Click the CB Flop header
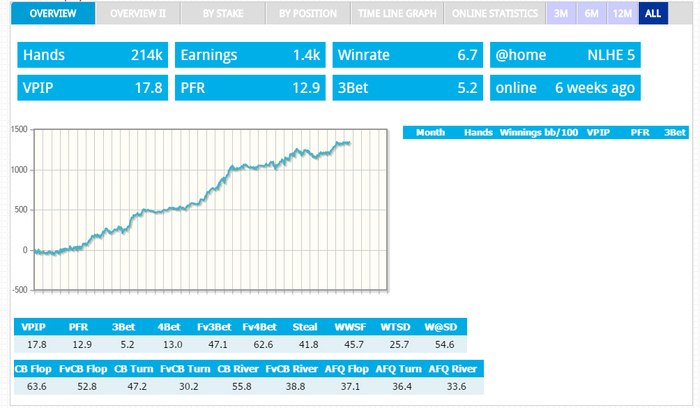 (x=33, y=369)
